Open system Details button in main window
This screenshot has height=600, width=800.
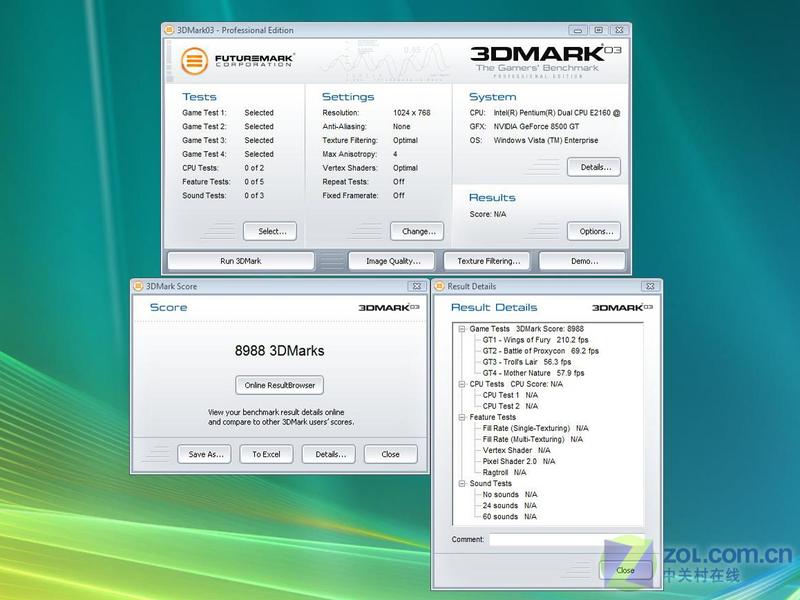pyautogui.click(x=594, y=167)
